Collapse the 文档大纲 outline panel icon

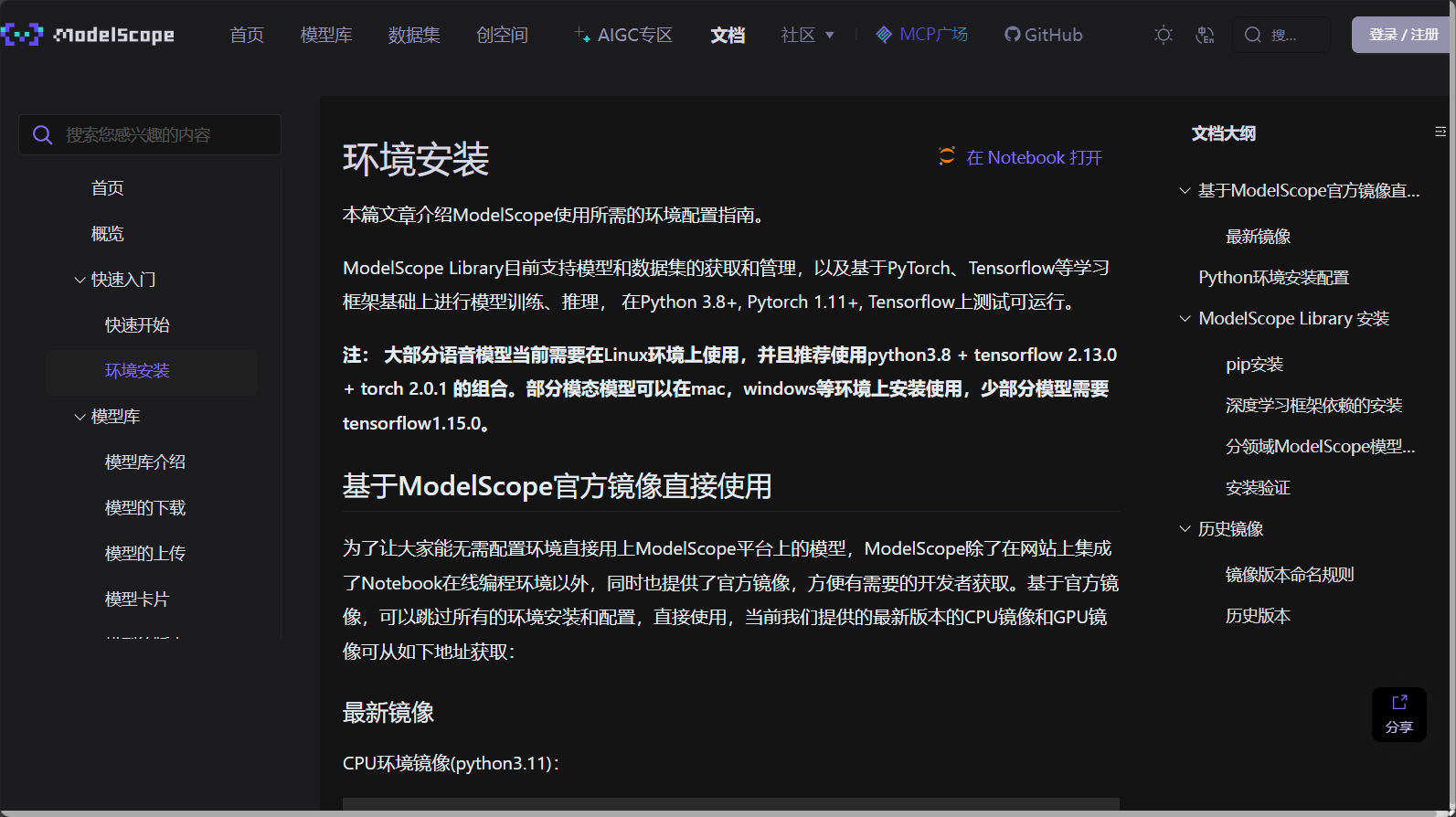tap(1440, 133)
